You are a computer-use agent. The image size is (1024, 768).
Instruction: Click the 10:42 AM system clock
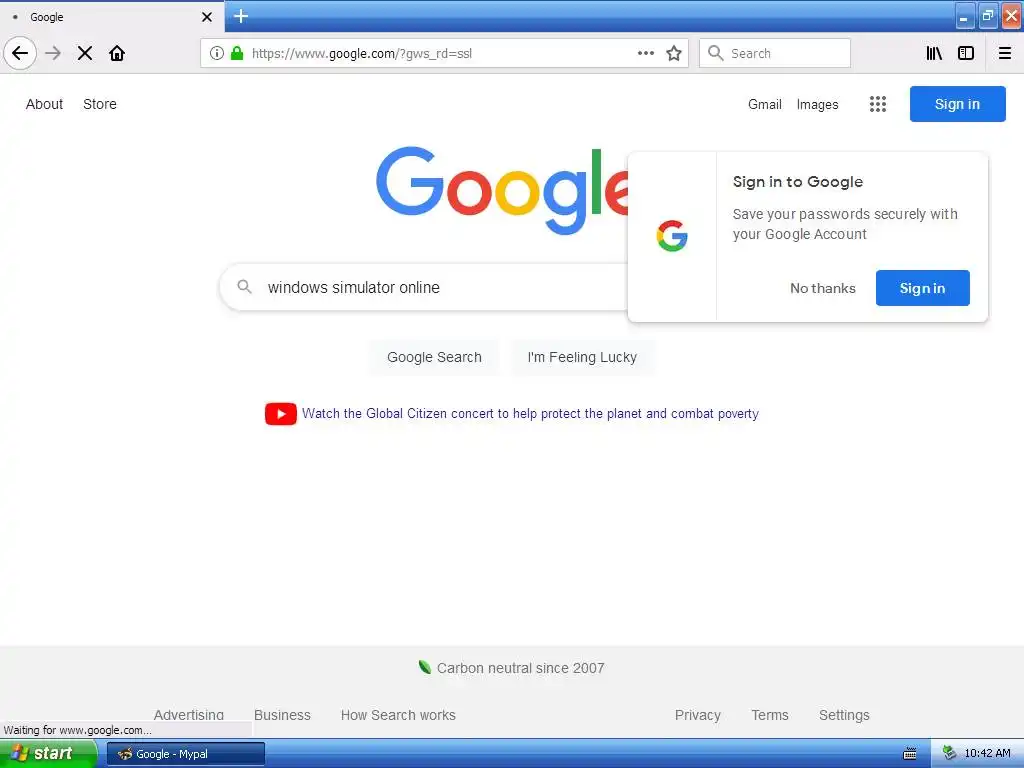click(987, 753)
